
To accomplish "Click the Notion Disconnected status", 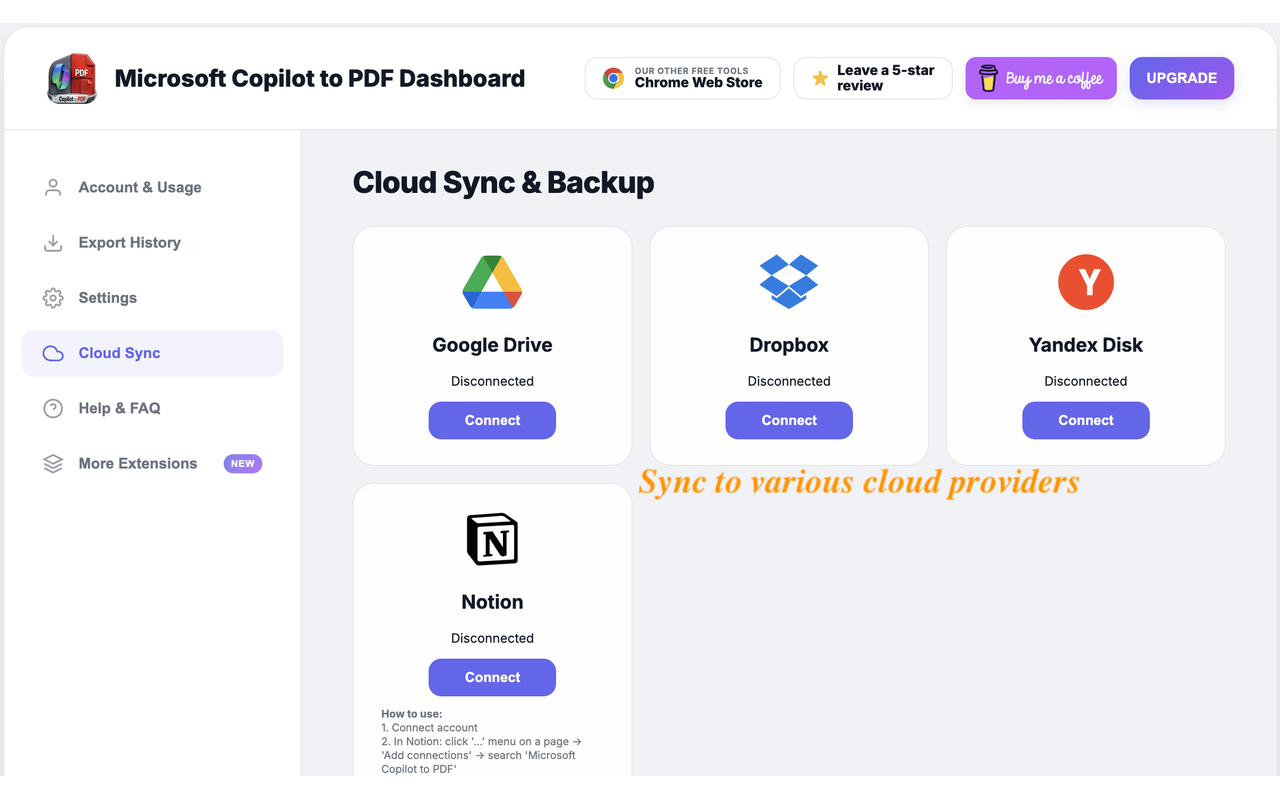I will [x=492, y=638].
